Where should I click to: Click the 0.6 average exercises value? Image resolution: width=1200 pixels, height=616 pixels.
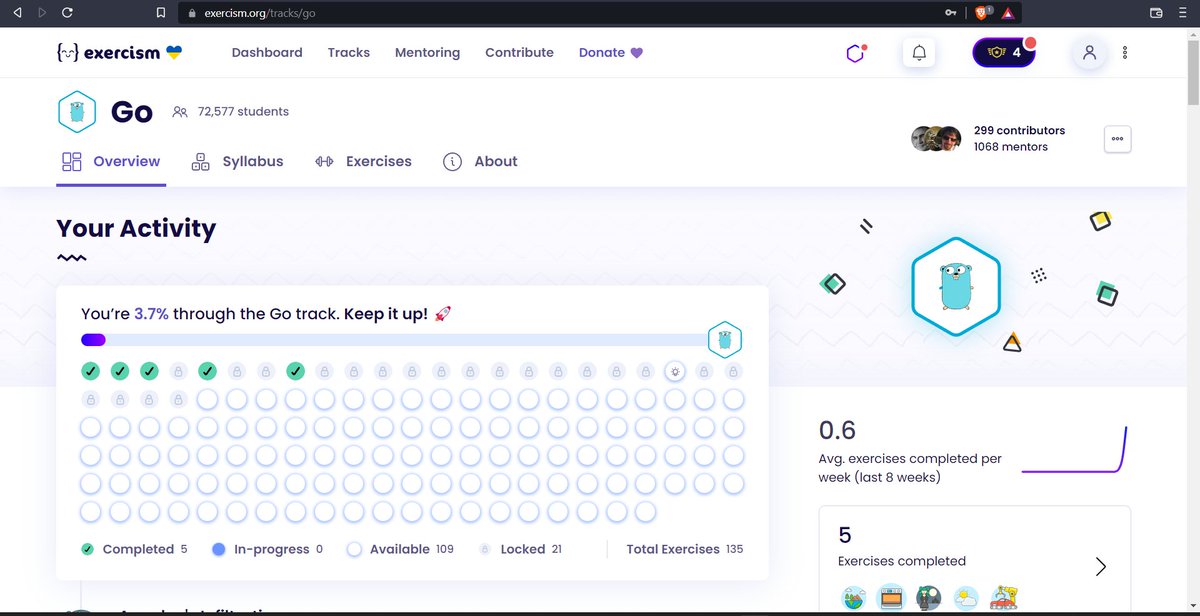pyautogui.click(x=837, y=431)
